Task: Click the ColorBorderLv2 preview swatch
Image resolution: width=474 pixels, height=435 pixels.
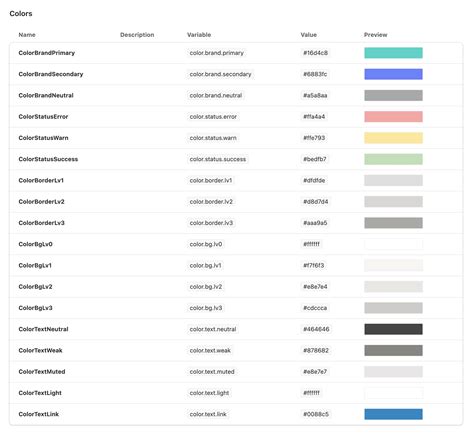Action: (x=393, y=202)
